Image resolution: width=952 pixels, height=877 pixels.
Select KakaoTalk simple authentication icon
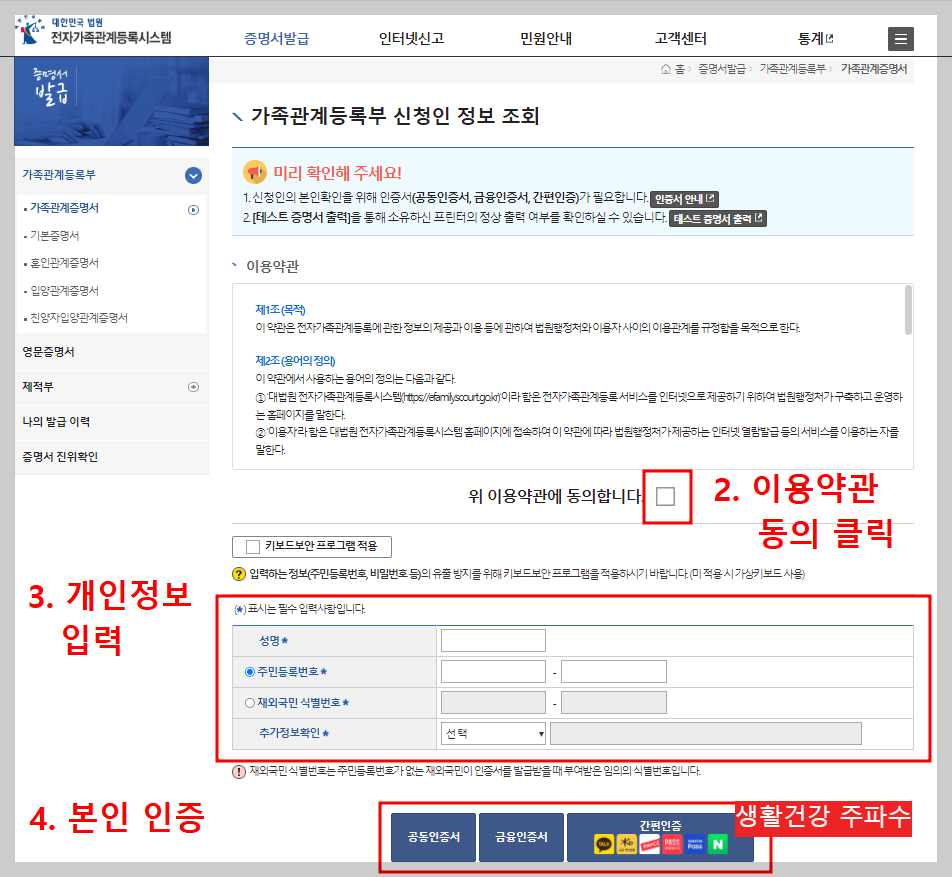604,844
